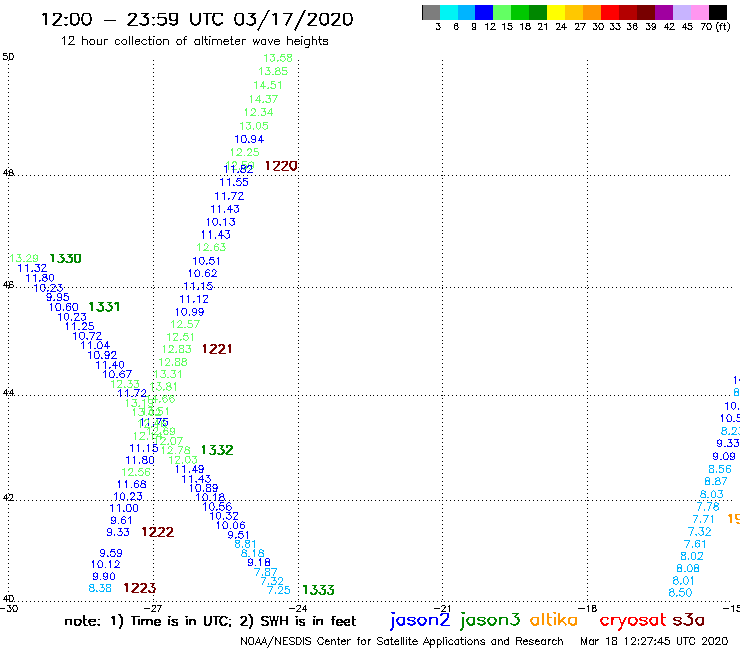Click the jason3 satellite label
Image resolution: width=740 pixels, height=650 pixels.
click(x=490, y=620)
